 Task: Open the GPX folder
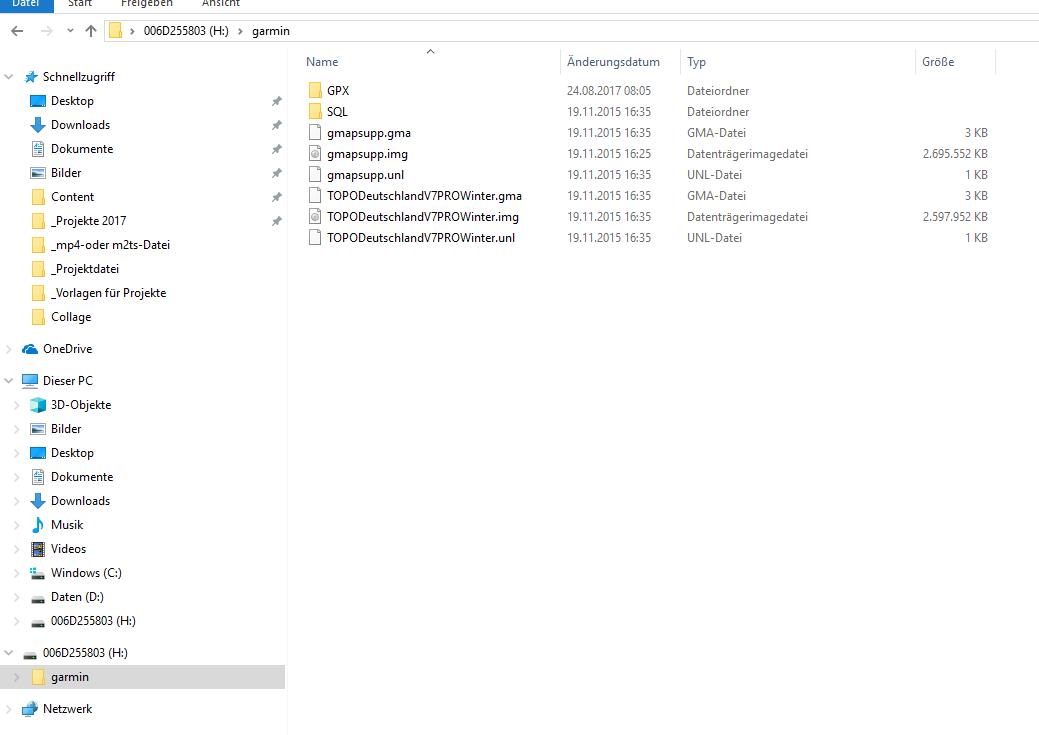coord(337,91)
